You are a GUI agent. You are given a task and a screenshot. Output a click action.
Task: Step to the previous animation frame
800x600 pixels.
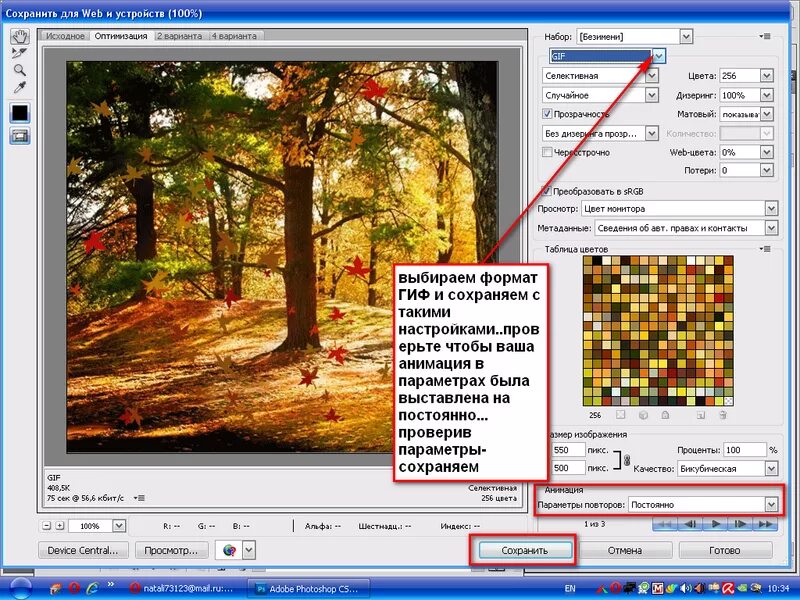[x=690, y=524]
